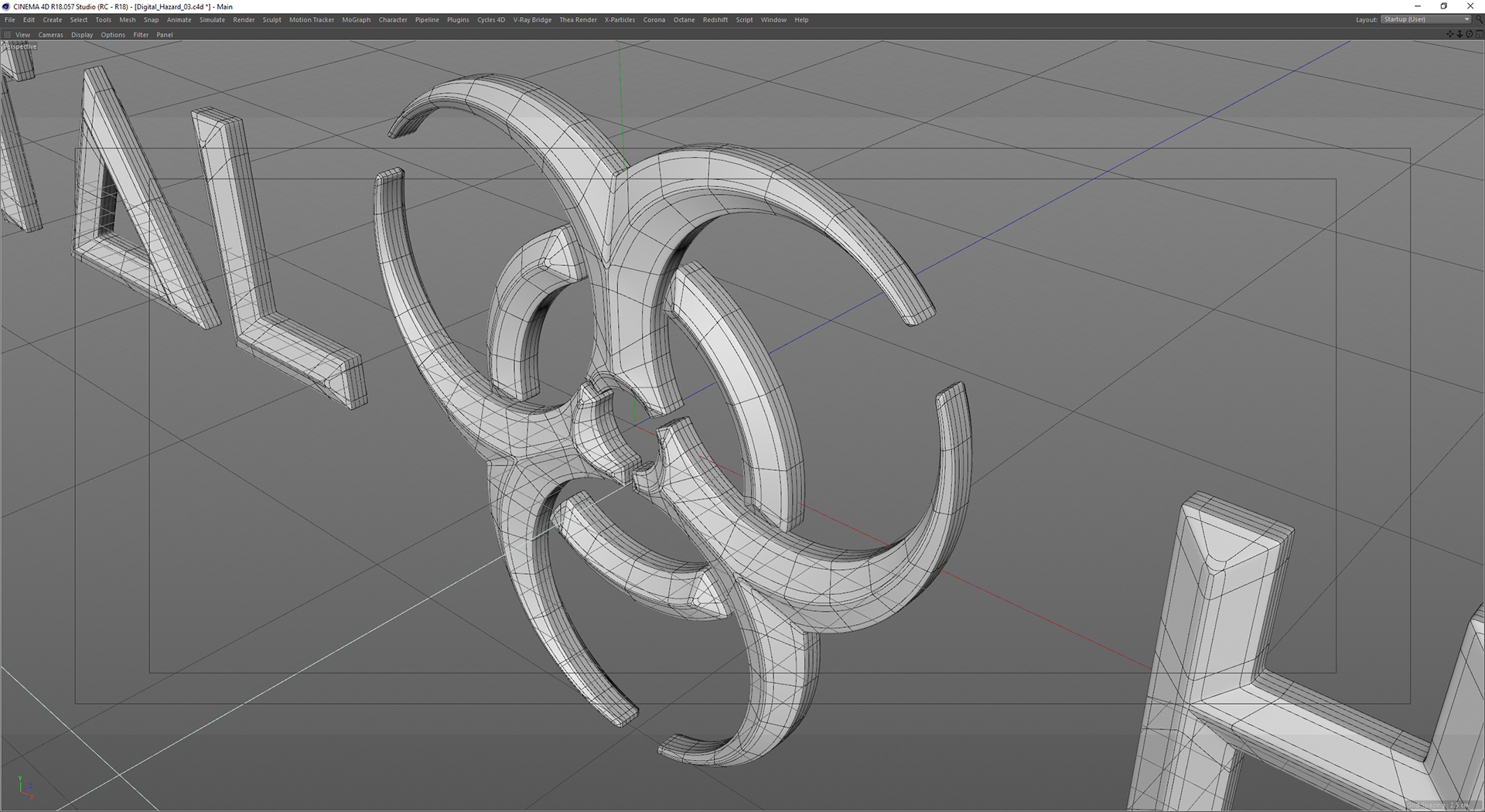Open the Select menu
Viewport: 1485px width, 812px height.
(79, 20)
